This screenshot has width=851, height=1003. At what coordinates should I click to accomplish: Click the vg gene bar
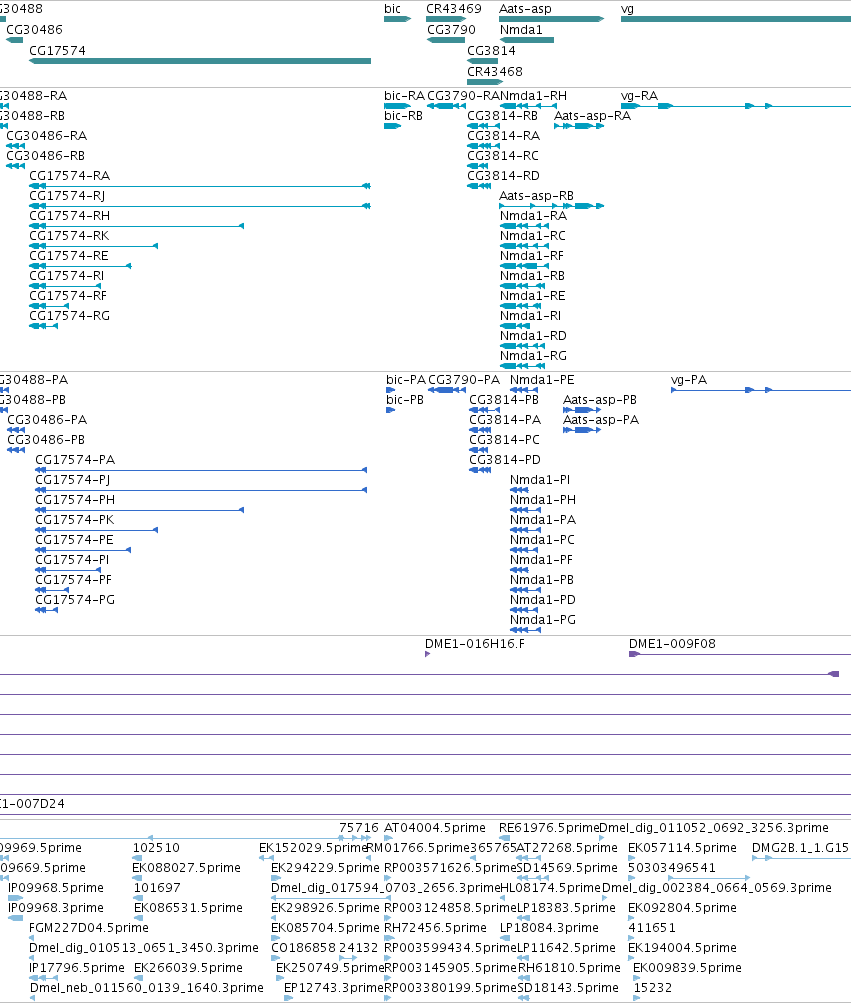(x=736, y=19)
